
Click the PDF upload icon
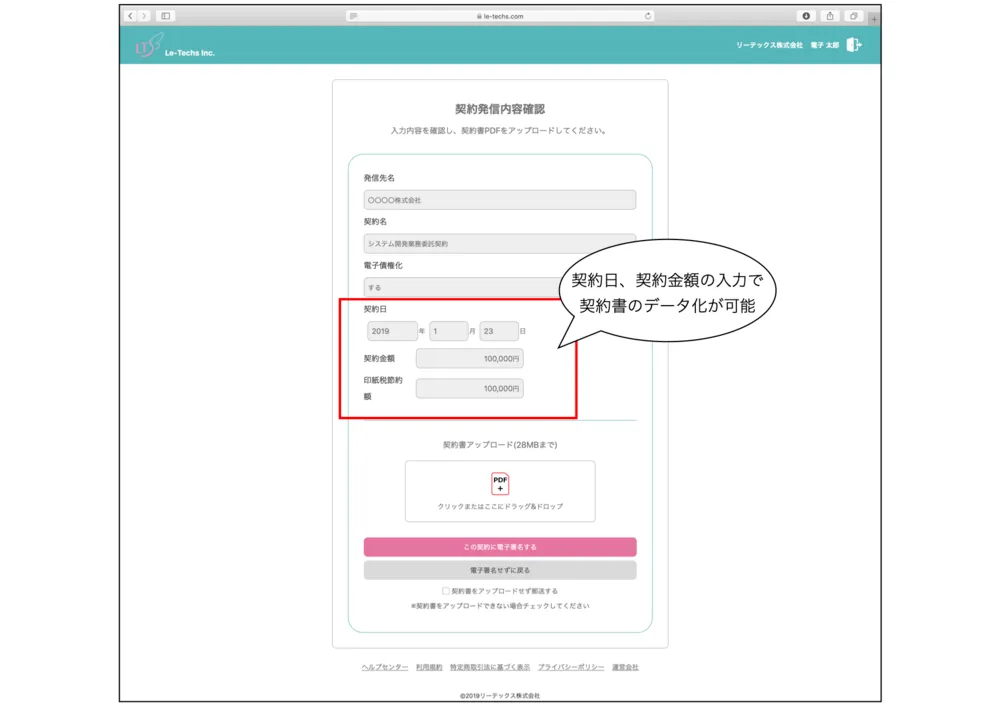(x=500, y=483)
